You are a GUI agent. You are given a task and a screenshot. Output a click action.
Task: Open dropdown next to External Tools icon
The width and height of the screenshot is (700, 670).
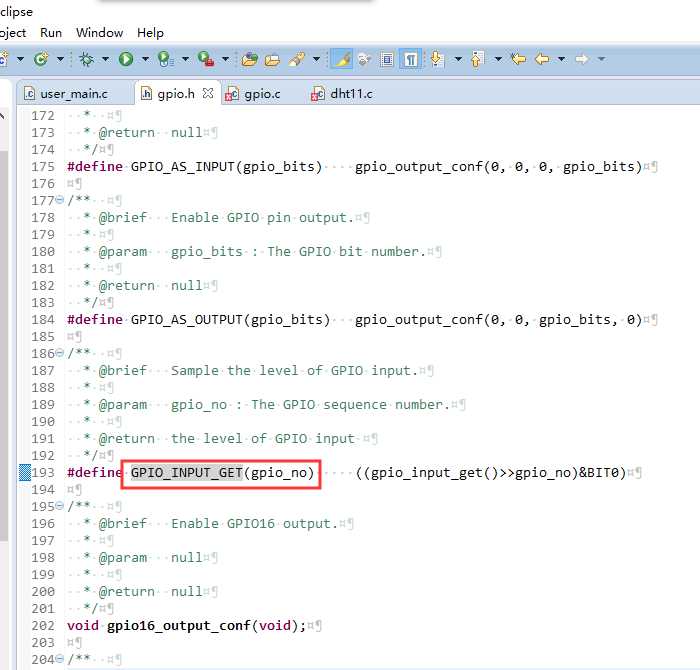pyautogui.click(x=225, y=59)
